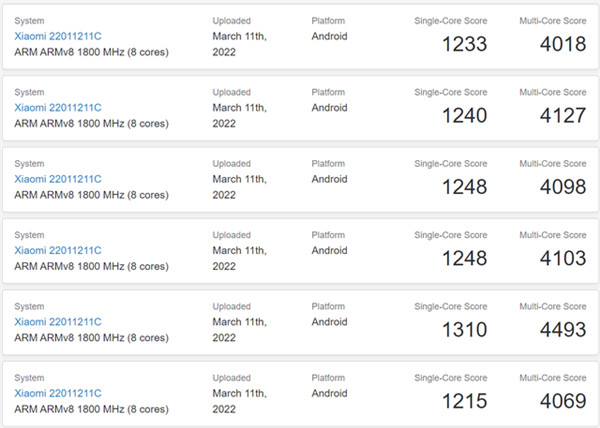Screen dimensions: 600x428
Task: Click the 1310 single-core score
Action: [463, 330]
